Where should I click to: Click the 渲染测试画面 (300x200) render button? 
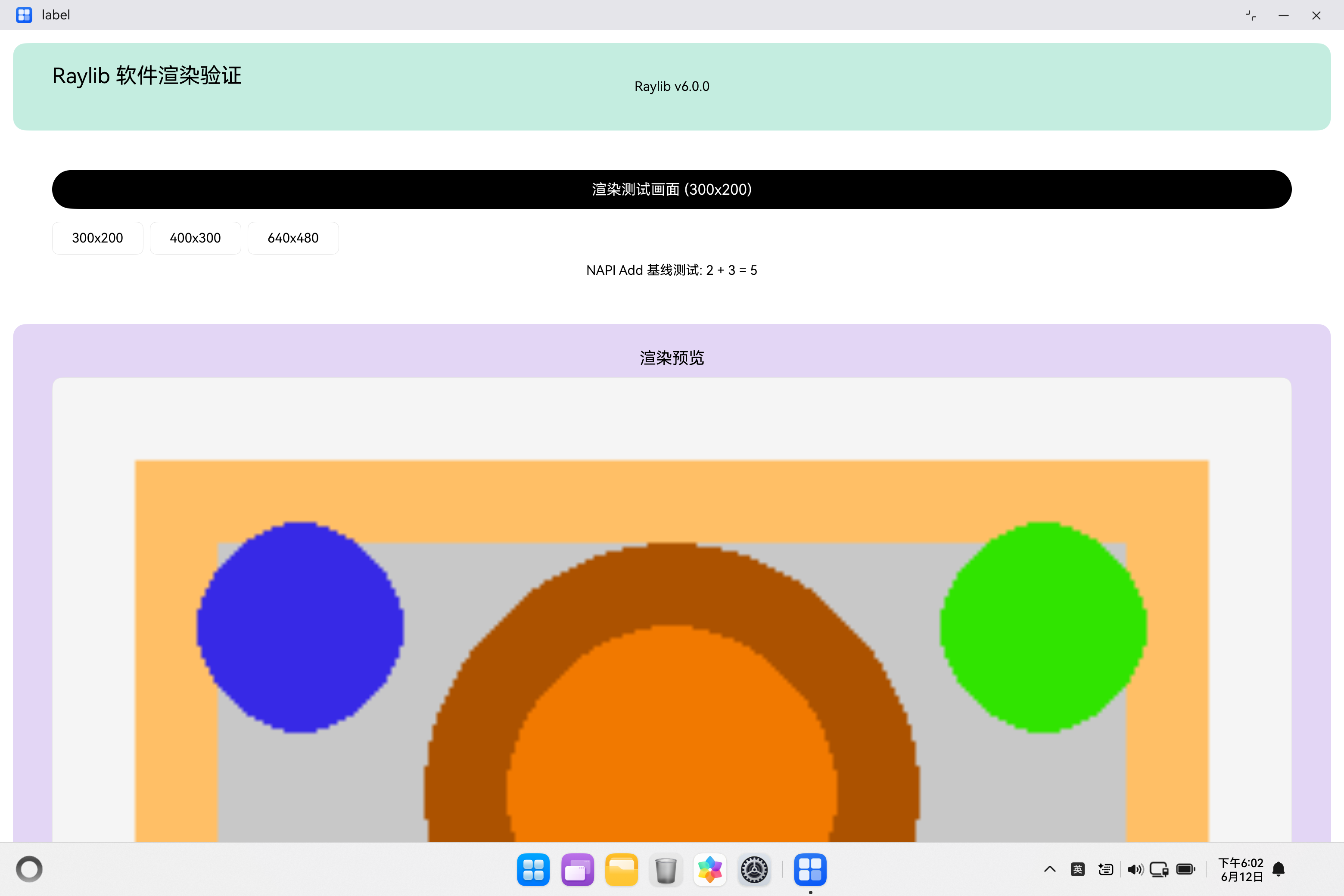click(x=672, y=189)
